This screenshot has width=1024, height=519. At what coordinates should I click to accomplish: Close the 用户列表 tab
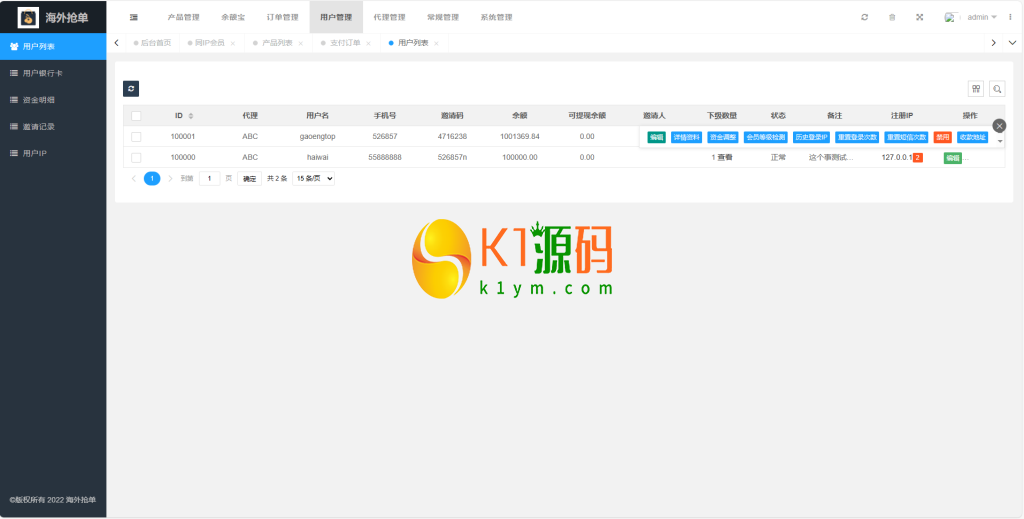436,43
